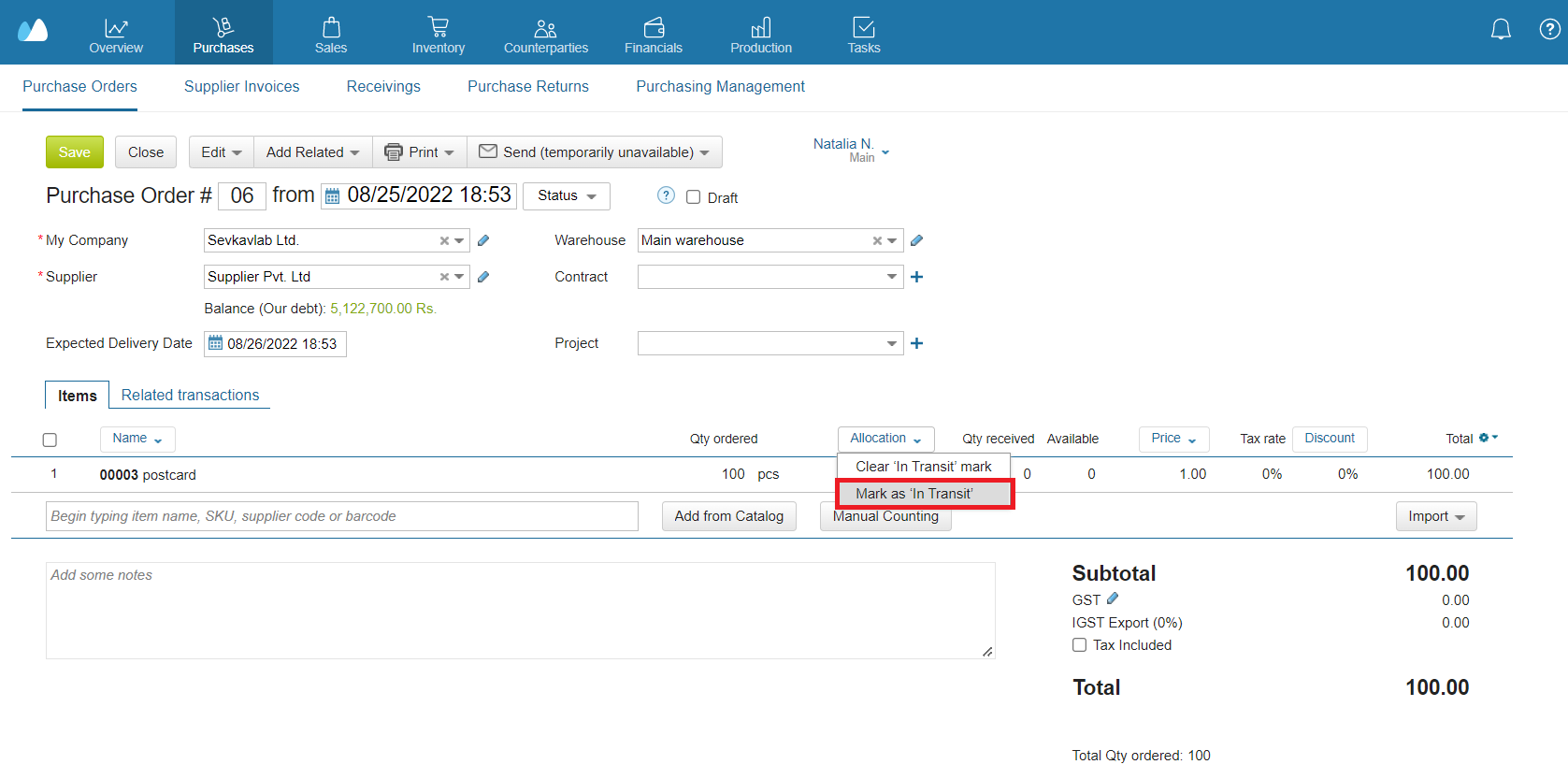Image resolution: width=1568 pixels, height=779 pixels.
Task: Select the Purchase Orders tab
Action: pyautogui.click(x=79, y=86)
